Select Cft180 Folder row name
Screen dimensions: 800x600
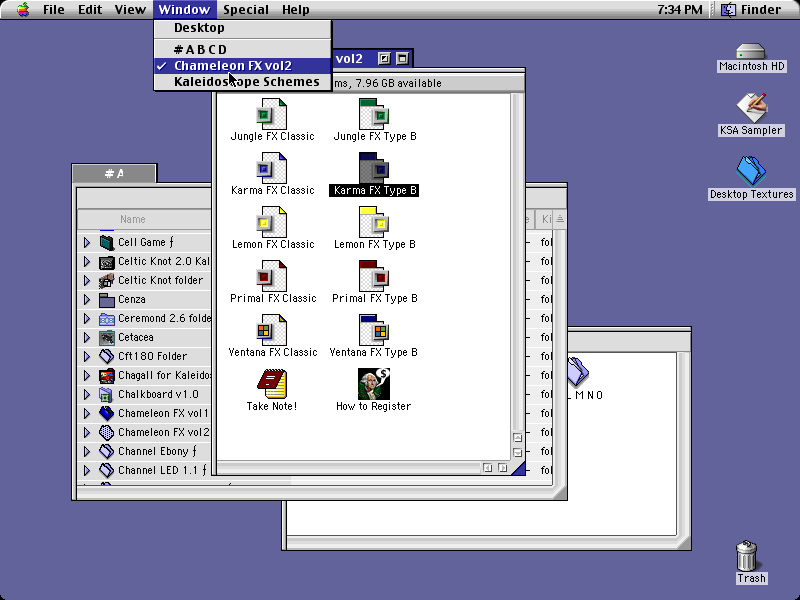pos(153,357)
